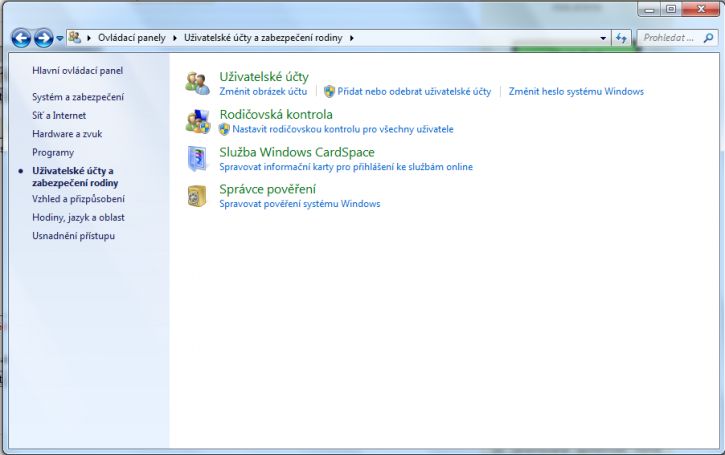725x455 pixels.
Task: Expand arrow after Uživatelské účty a zabezpečení rodiny breadcrumb
Action: pos(351,38)
